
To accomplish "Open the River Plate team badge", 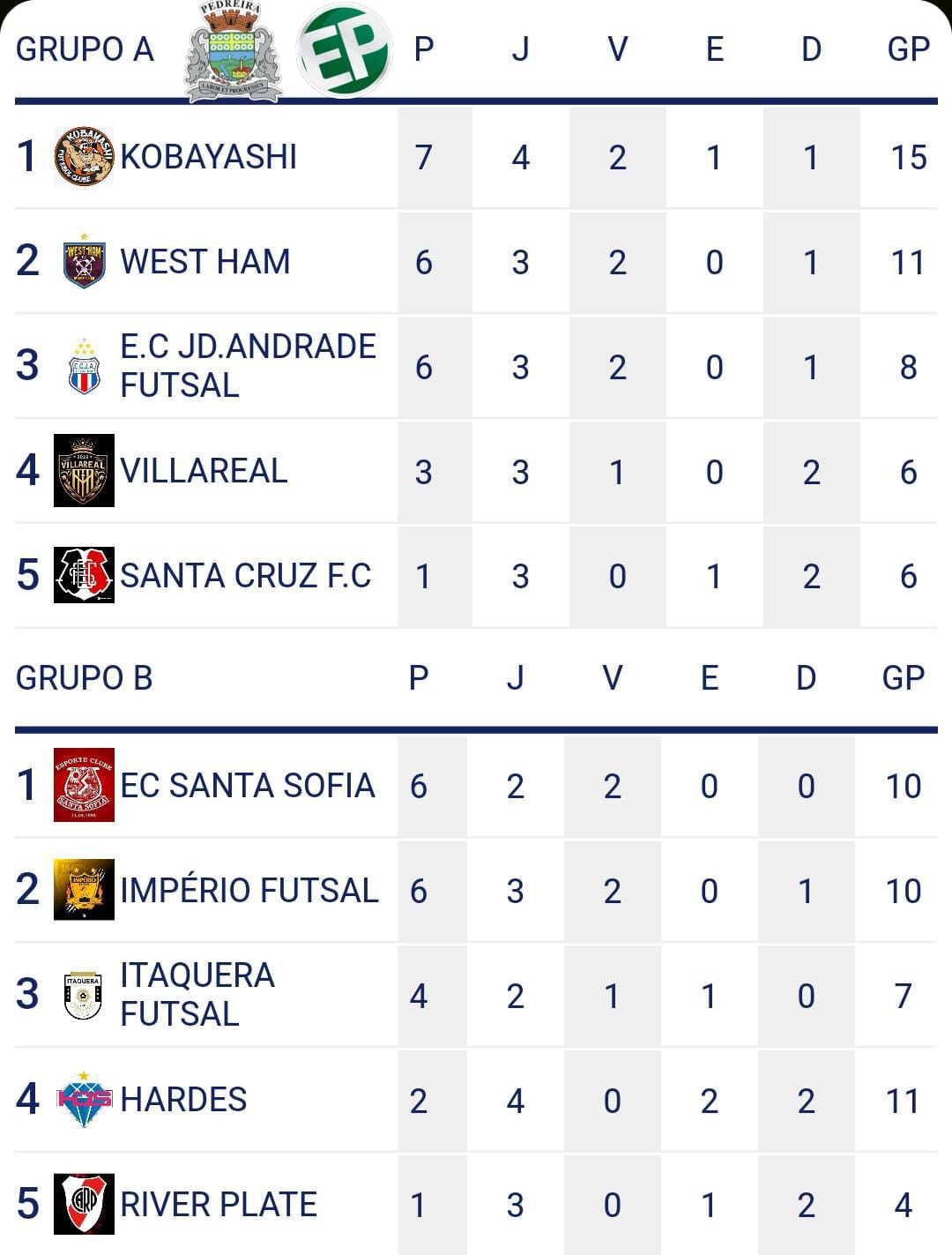I will coord(84,1204).
